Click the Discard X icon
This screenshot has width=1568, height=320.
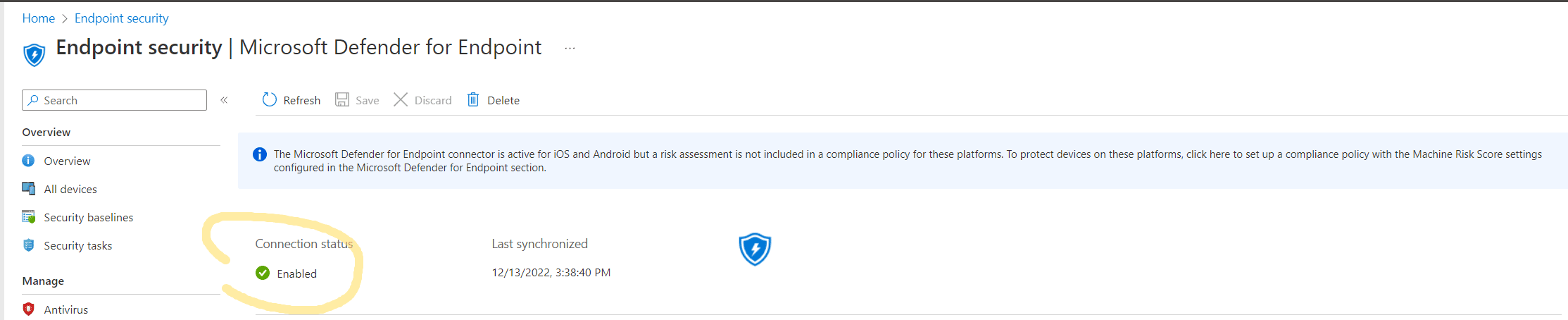pyautogui.click(x=401, y=99)
